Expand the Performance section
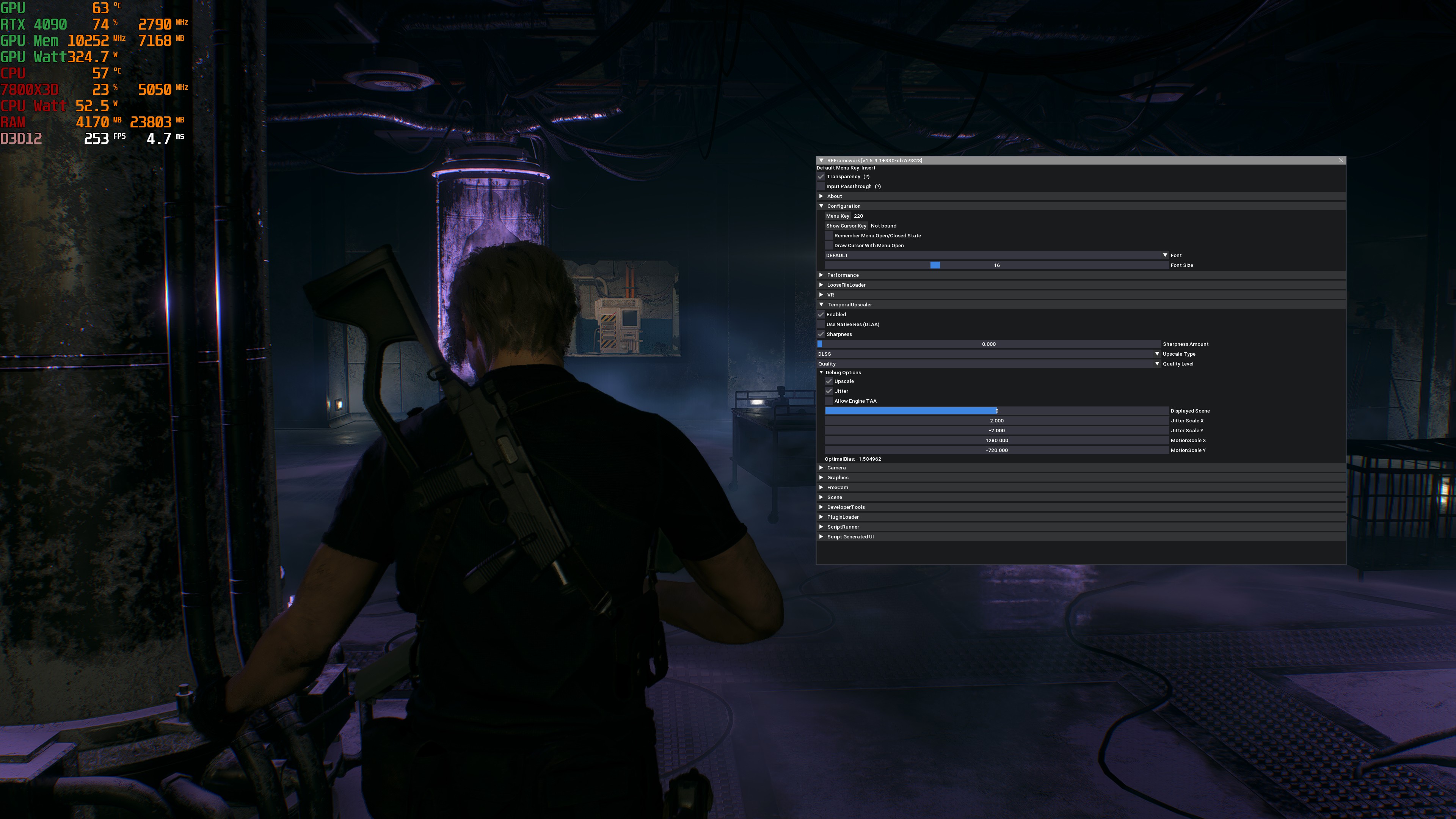1456x819 pixels. tap(1081, 275)
